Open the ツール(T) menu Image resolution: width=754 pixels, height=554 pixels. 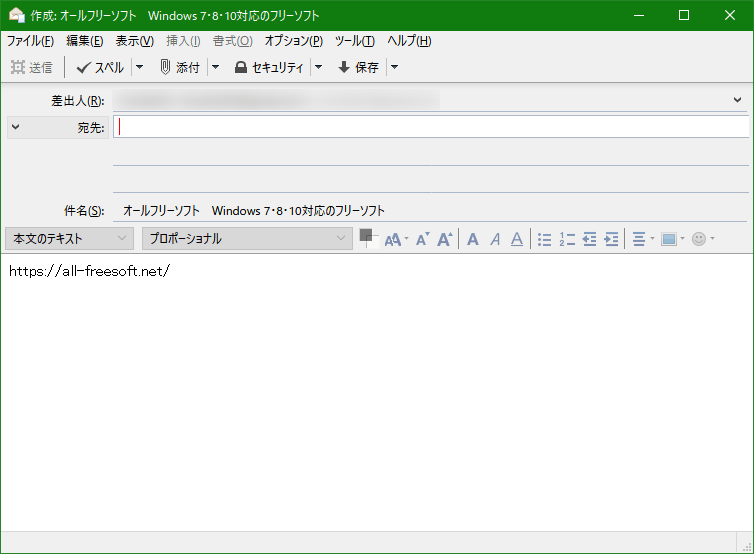[355, 41]
